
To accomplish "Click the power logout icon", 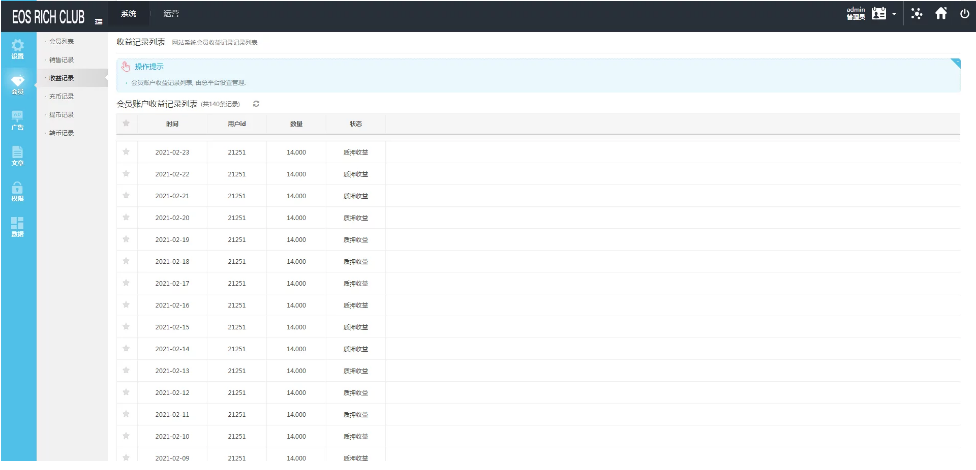I will point(964,14).
